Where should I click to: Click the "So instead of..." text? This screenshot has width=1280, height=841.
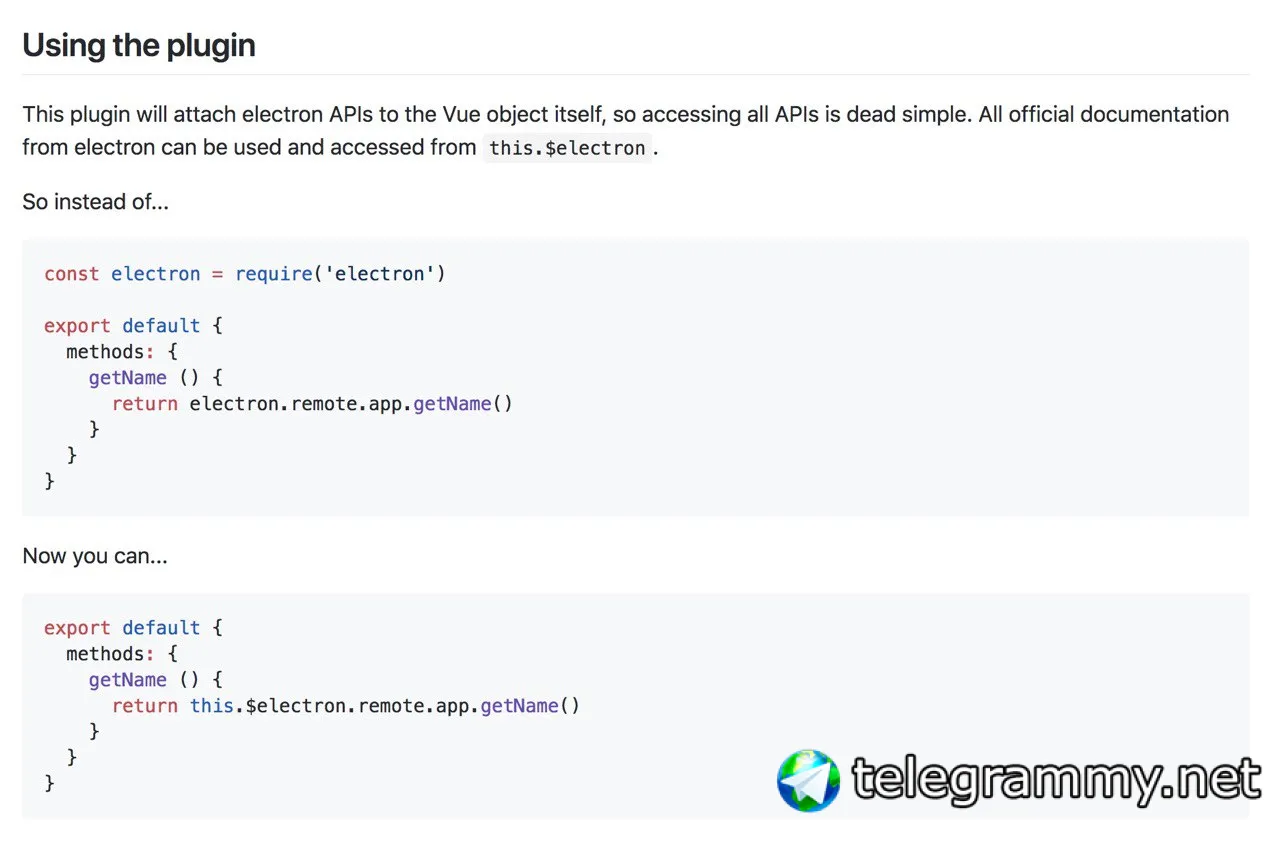click(x=96, y=201)
